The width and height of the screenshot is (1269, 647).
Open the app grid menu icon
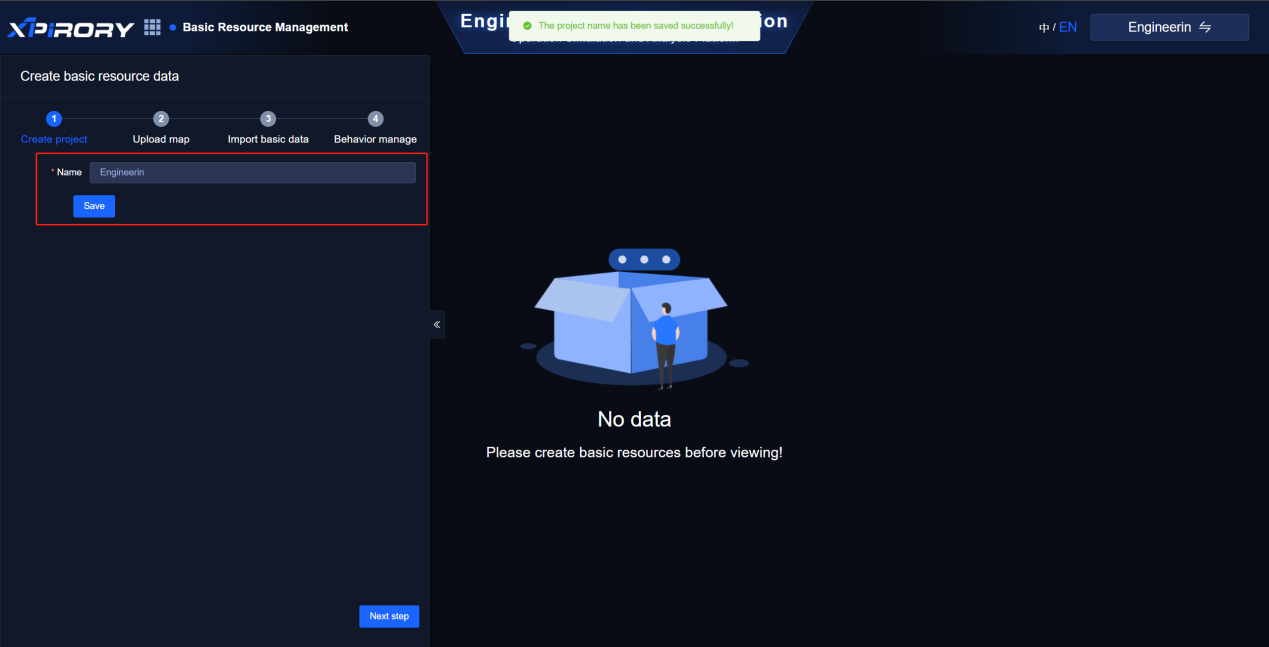click(x=152, y=27)
